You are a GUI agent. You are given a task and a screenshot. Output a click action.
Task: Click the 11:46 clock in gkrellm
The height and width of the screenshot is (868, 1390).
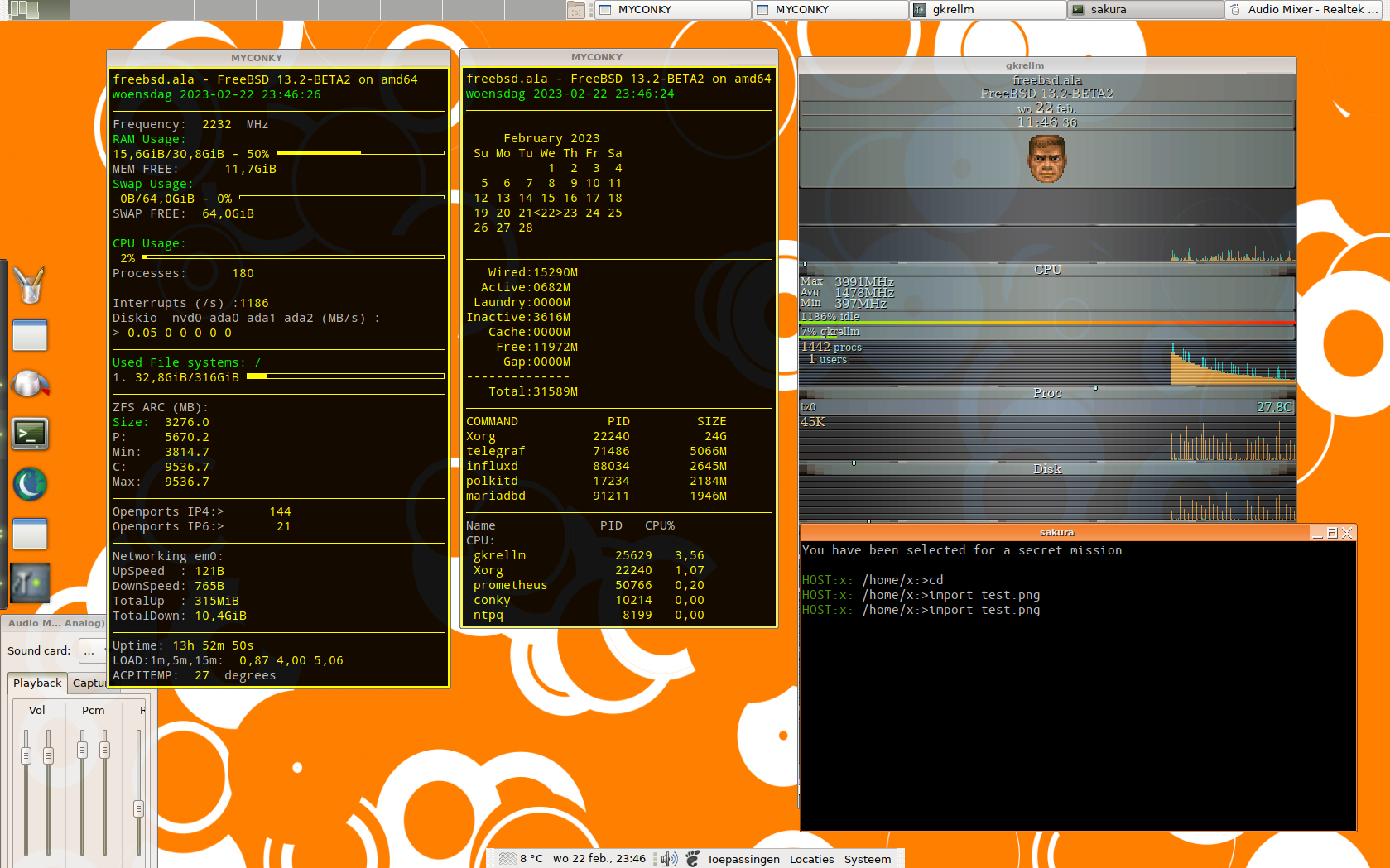[x=1046, y=122]
